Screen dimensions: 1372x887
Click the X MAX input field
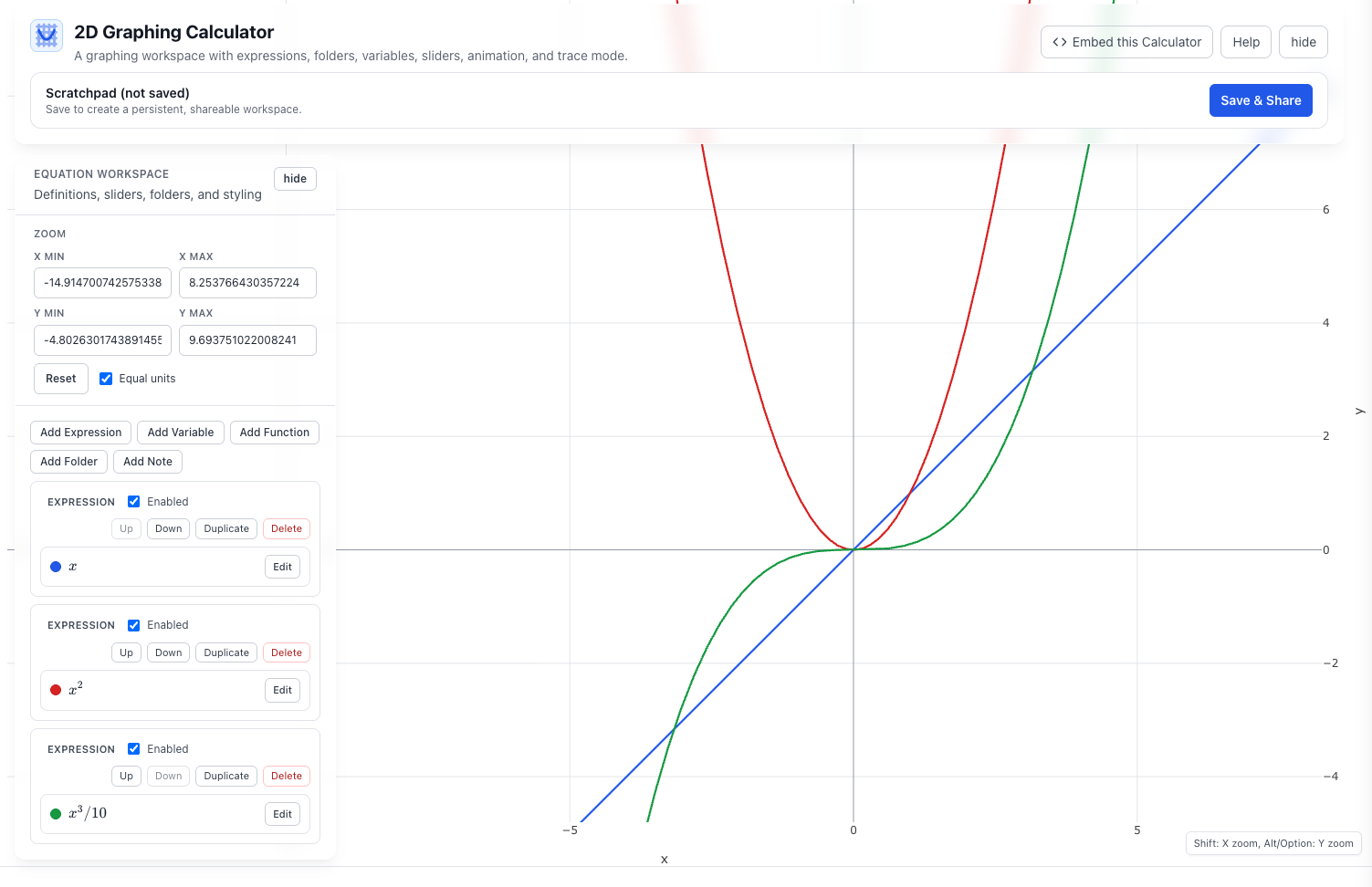pos(247,283)
